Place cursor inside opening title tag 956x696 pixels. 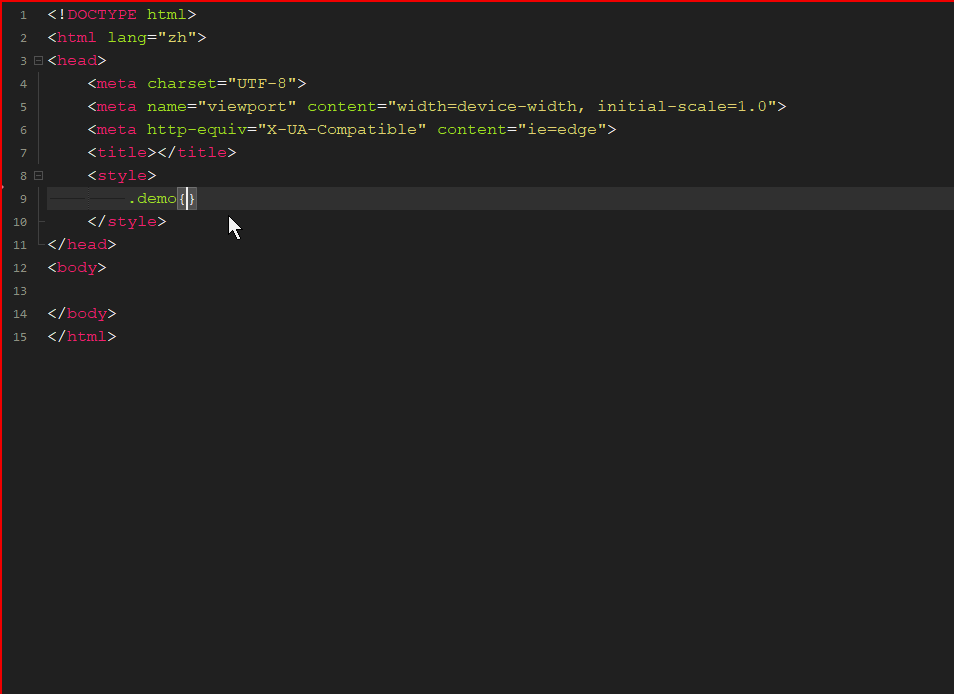(122, 152)
